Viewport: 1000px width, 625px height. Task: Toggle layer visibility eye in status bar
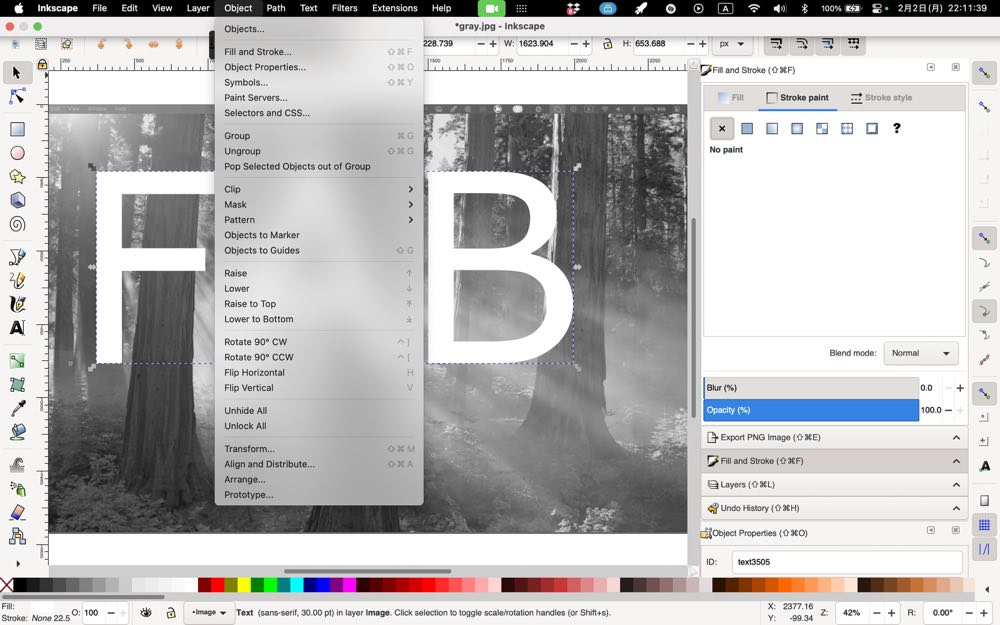146,612
